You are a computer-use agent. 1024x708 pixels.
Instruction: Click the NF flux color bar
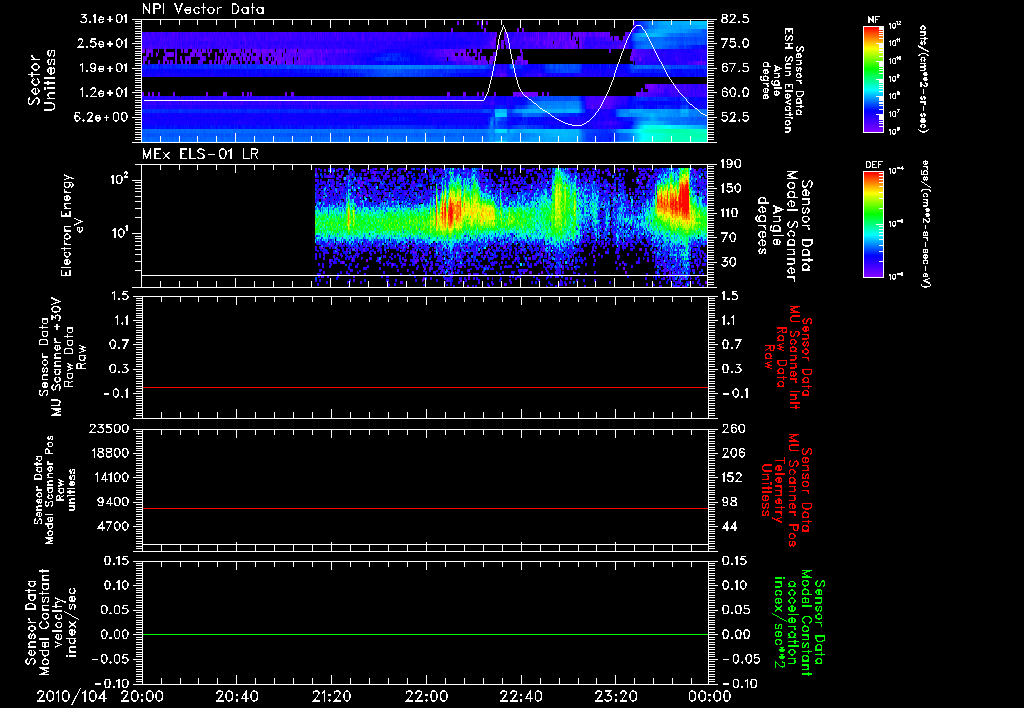[873, 79]
